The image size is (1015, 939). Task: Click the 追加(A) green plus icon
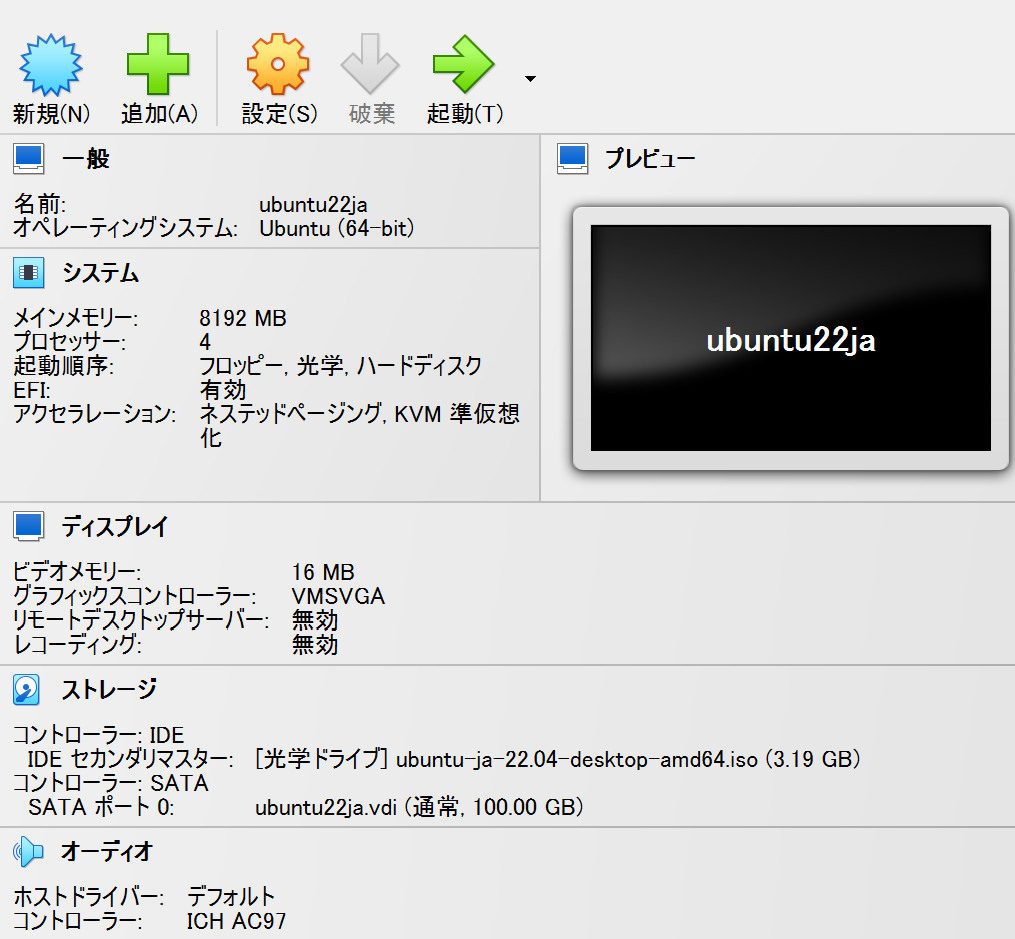pos(158,64)
